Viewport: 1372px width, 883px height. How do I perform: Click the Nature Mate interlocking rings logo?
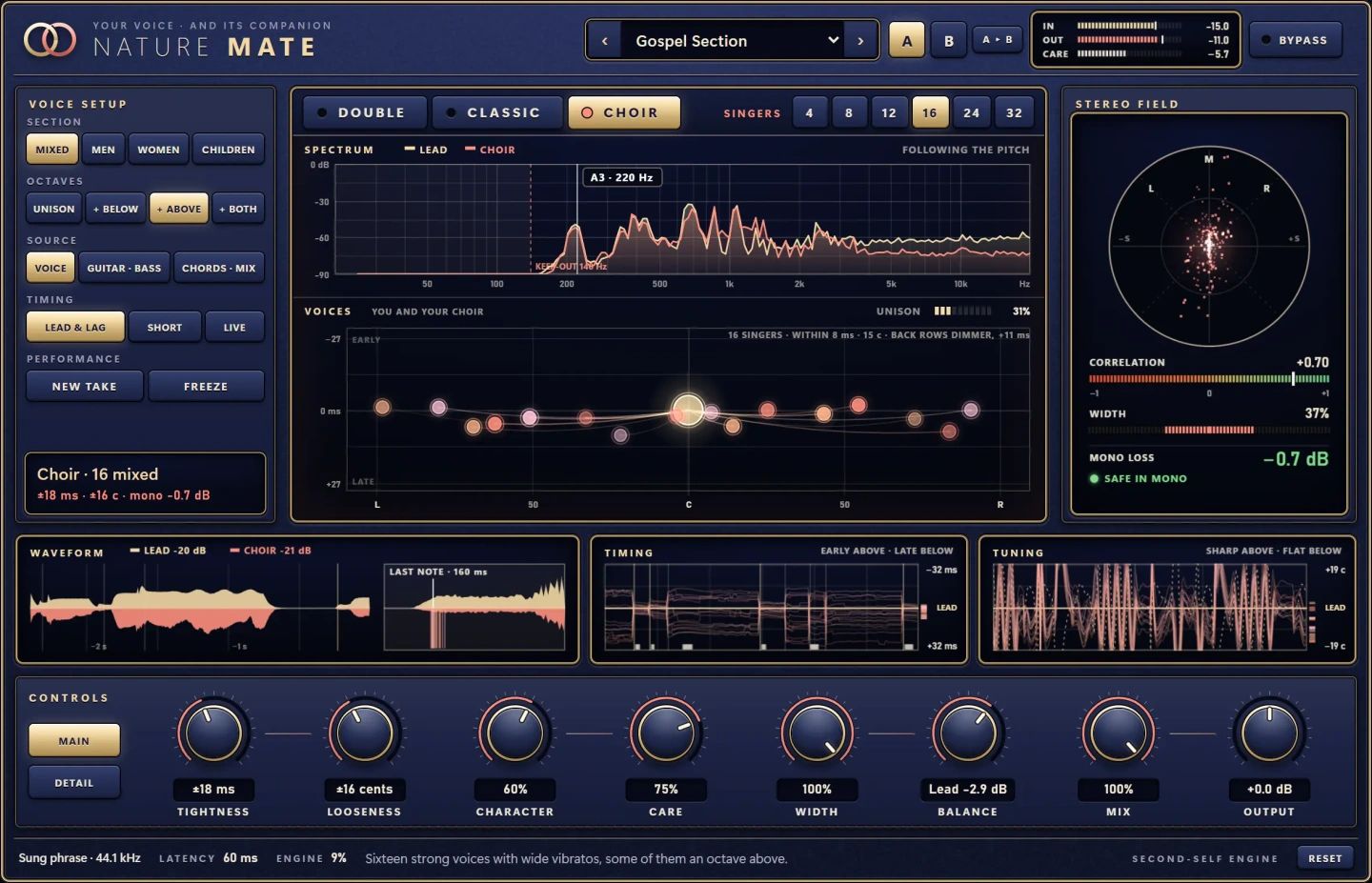click(x=50, y=40)
